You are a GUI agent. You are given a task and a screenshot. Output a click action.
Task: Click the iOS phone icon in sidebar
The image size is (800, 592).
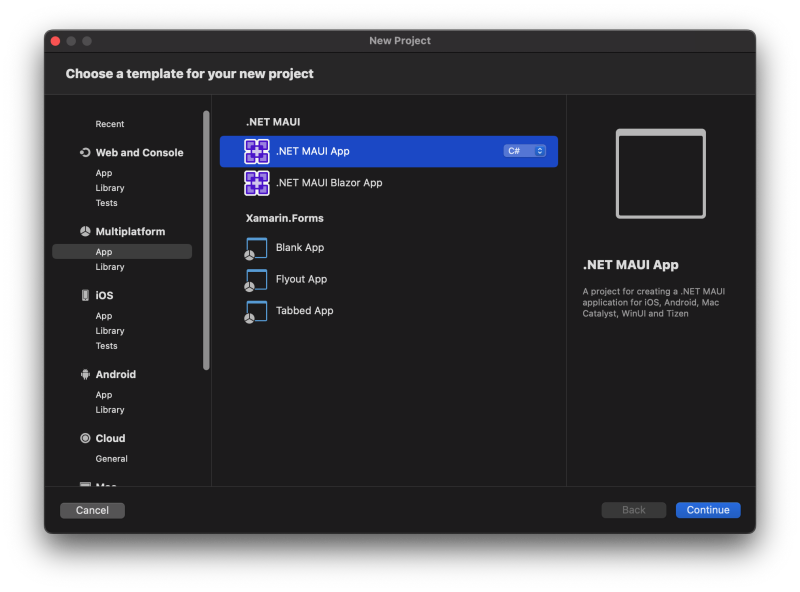pos(85,296)
